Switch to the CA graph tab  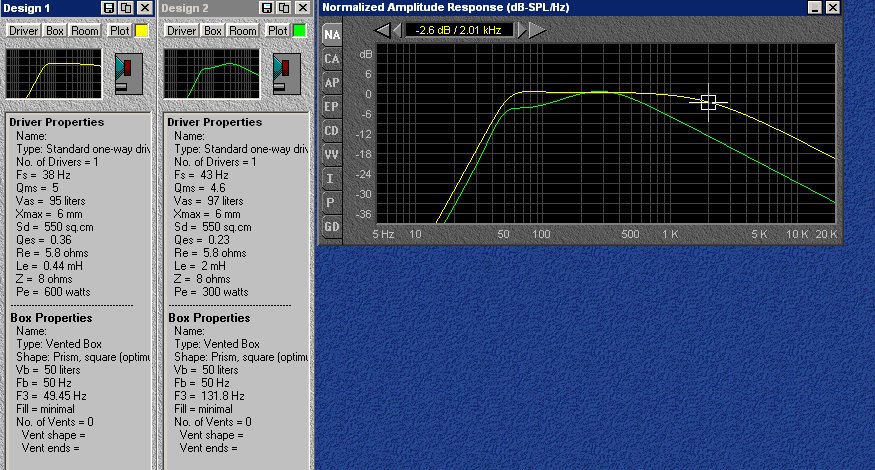(x=332, y=59)
